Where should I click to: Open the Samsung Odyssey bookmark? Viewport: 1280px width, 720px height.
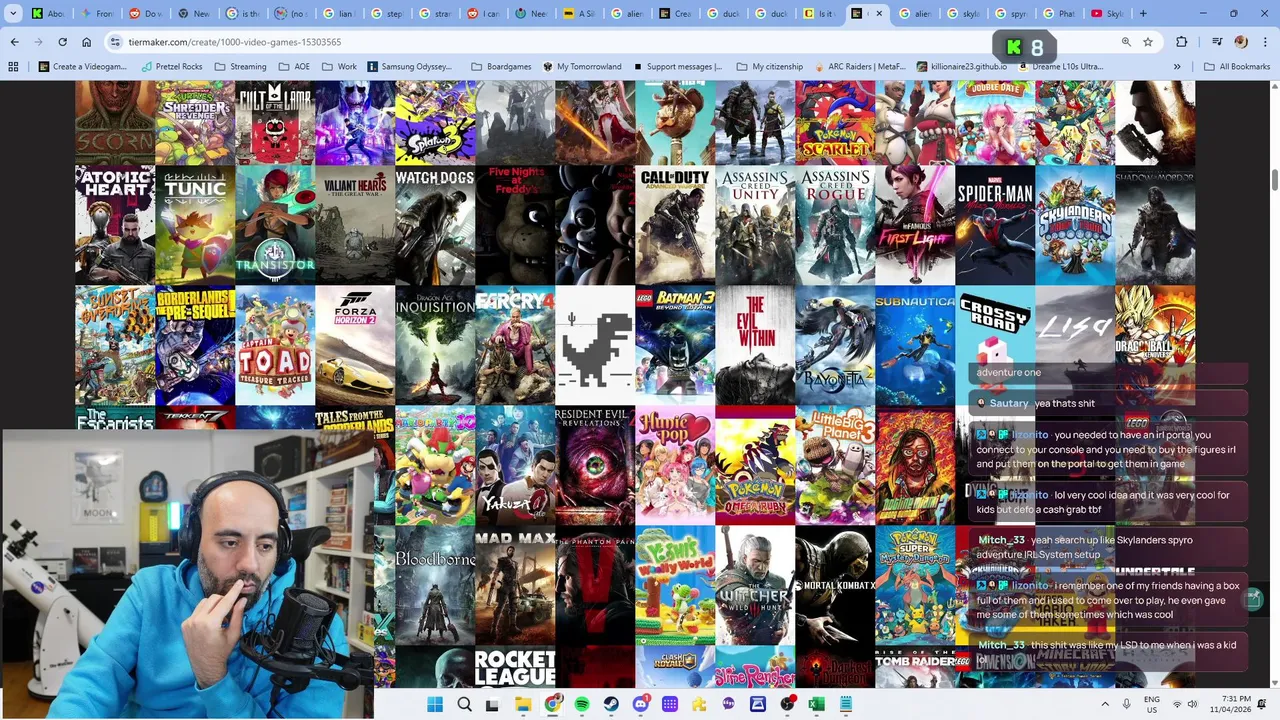coord(410,67)
